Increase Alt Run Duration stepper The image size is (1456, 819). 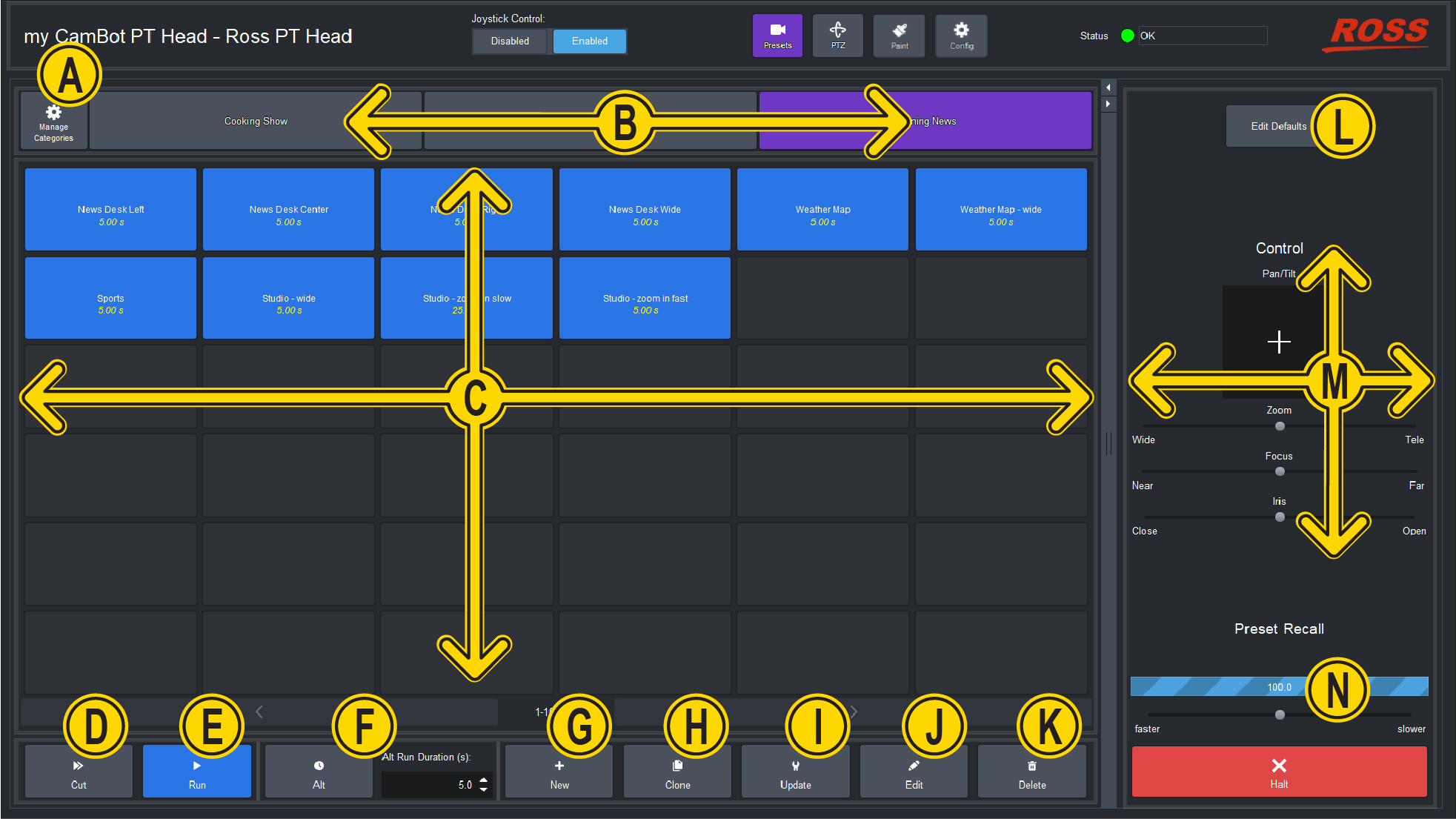point(484,779)
